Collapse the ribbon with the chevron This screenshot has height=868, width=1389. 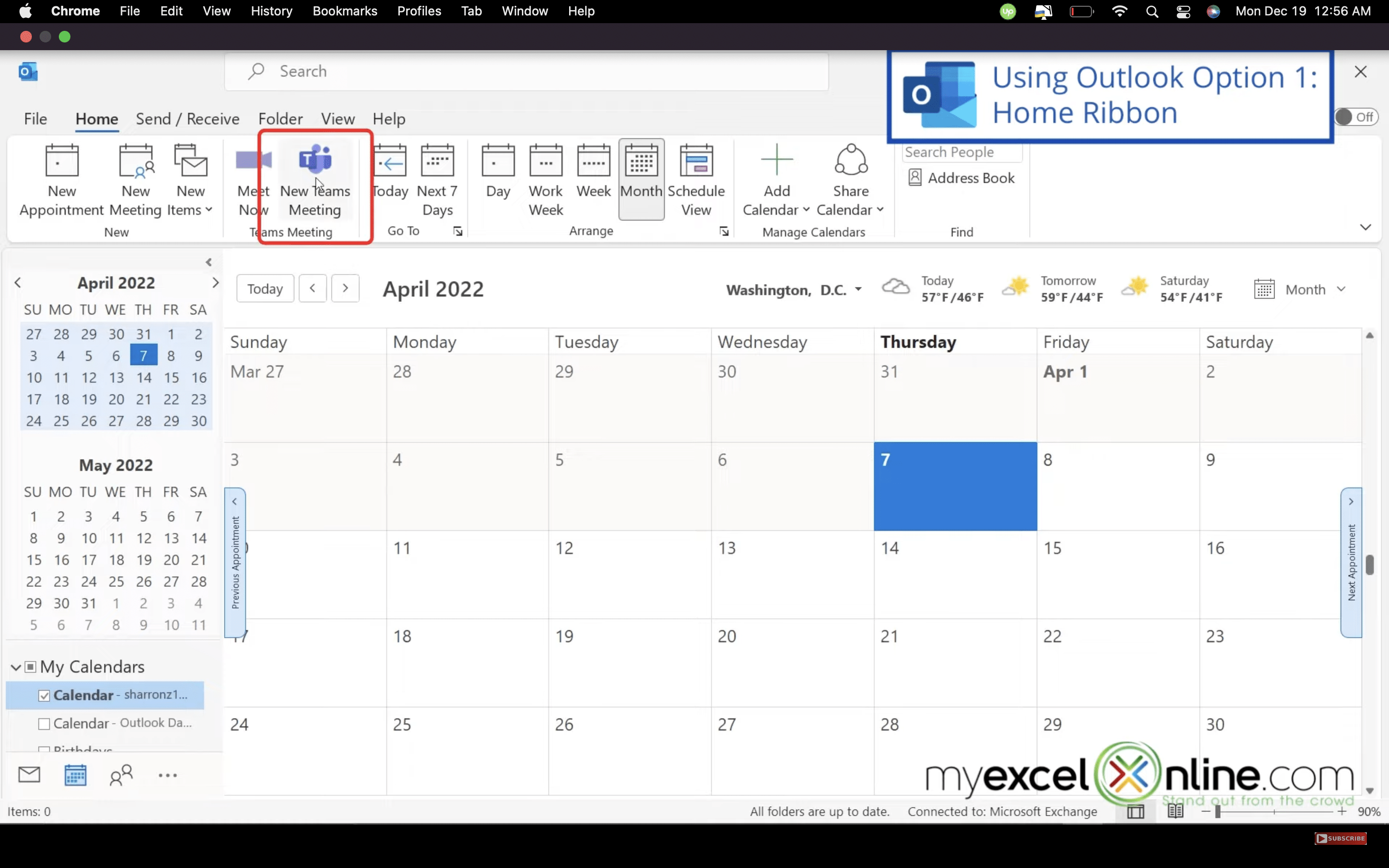[1365, 227]
